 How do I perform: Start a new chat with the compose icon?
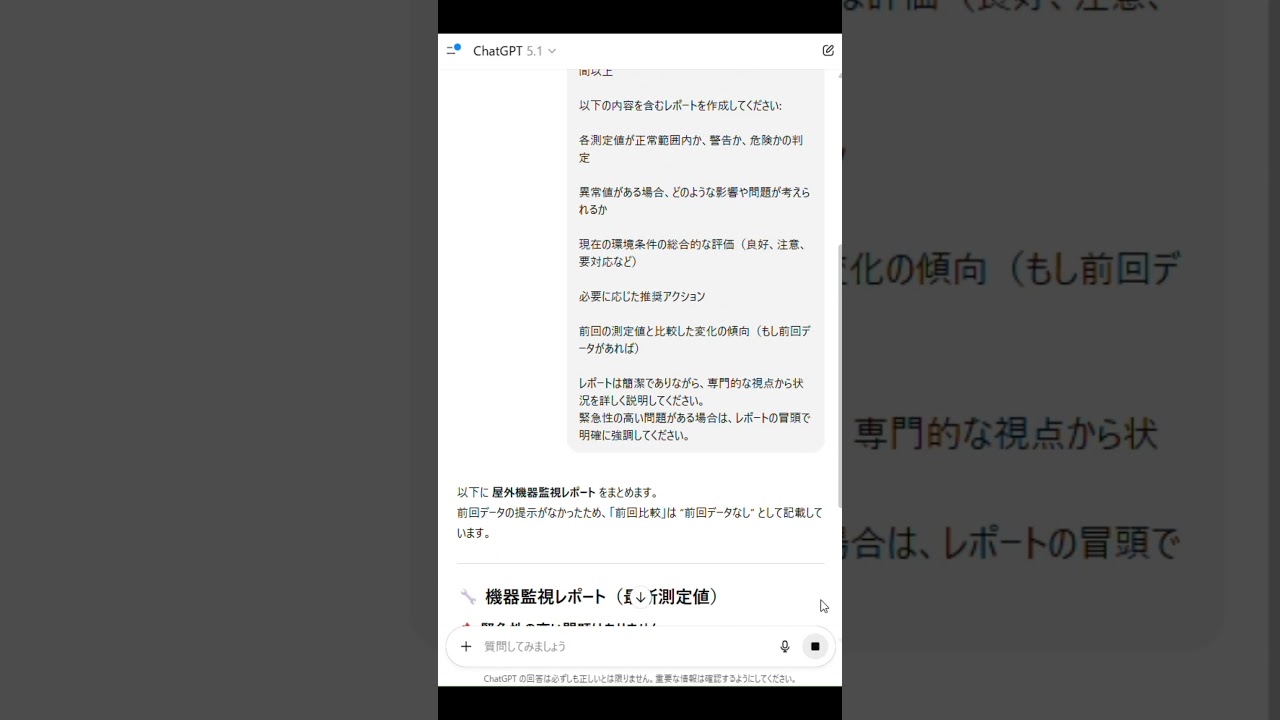click(828, 50)
